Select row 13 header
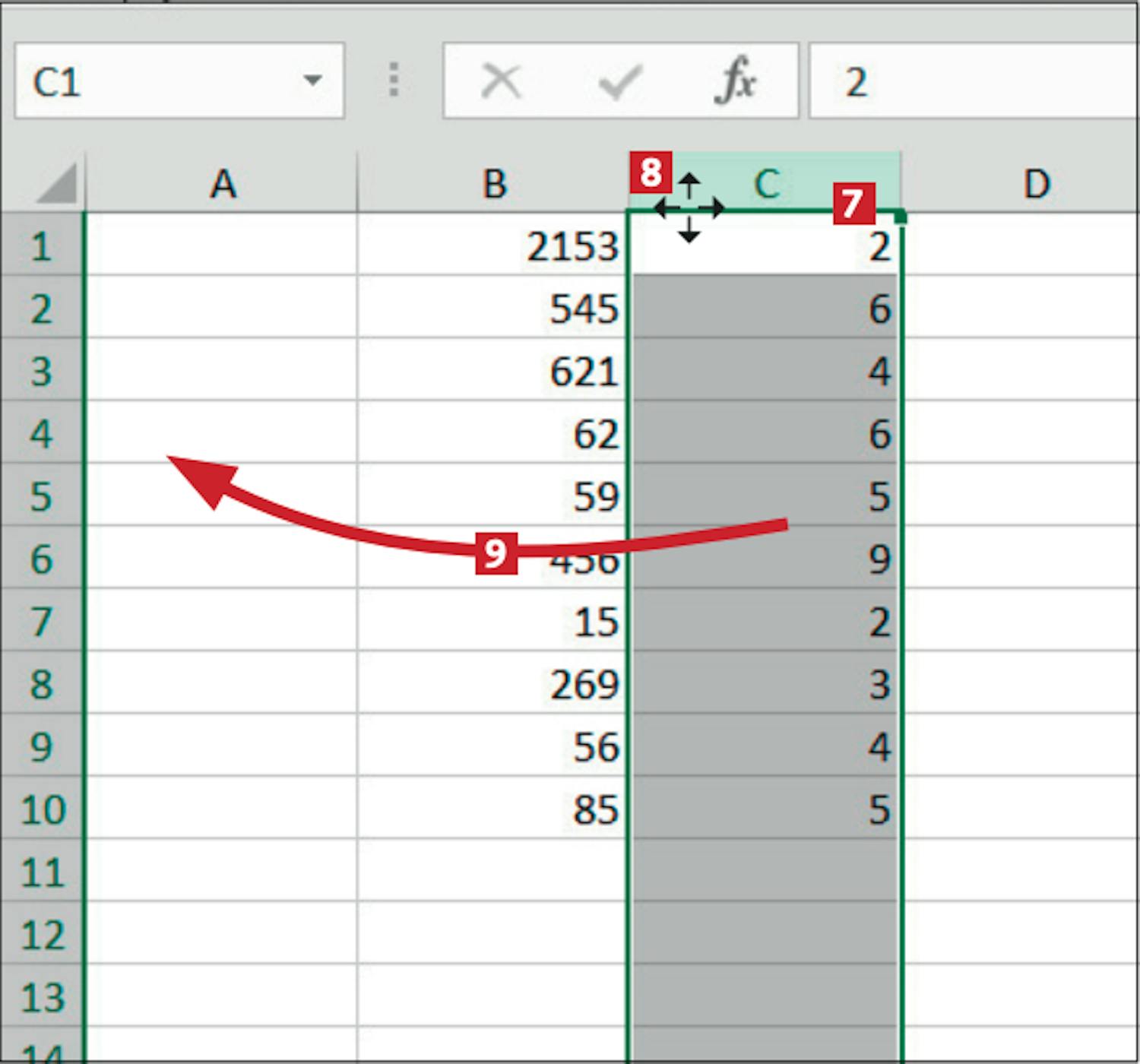The image size is (1140, 1064). (42, 997)
